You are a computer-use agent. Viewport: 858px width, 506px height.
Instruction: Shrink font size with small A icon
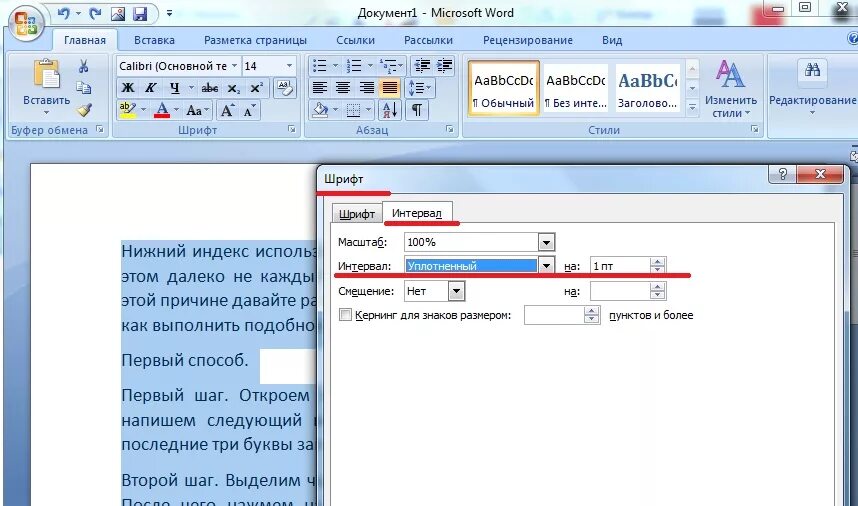[250, 110]
